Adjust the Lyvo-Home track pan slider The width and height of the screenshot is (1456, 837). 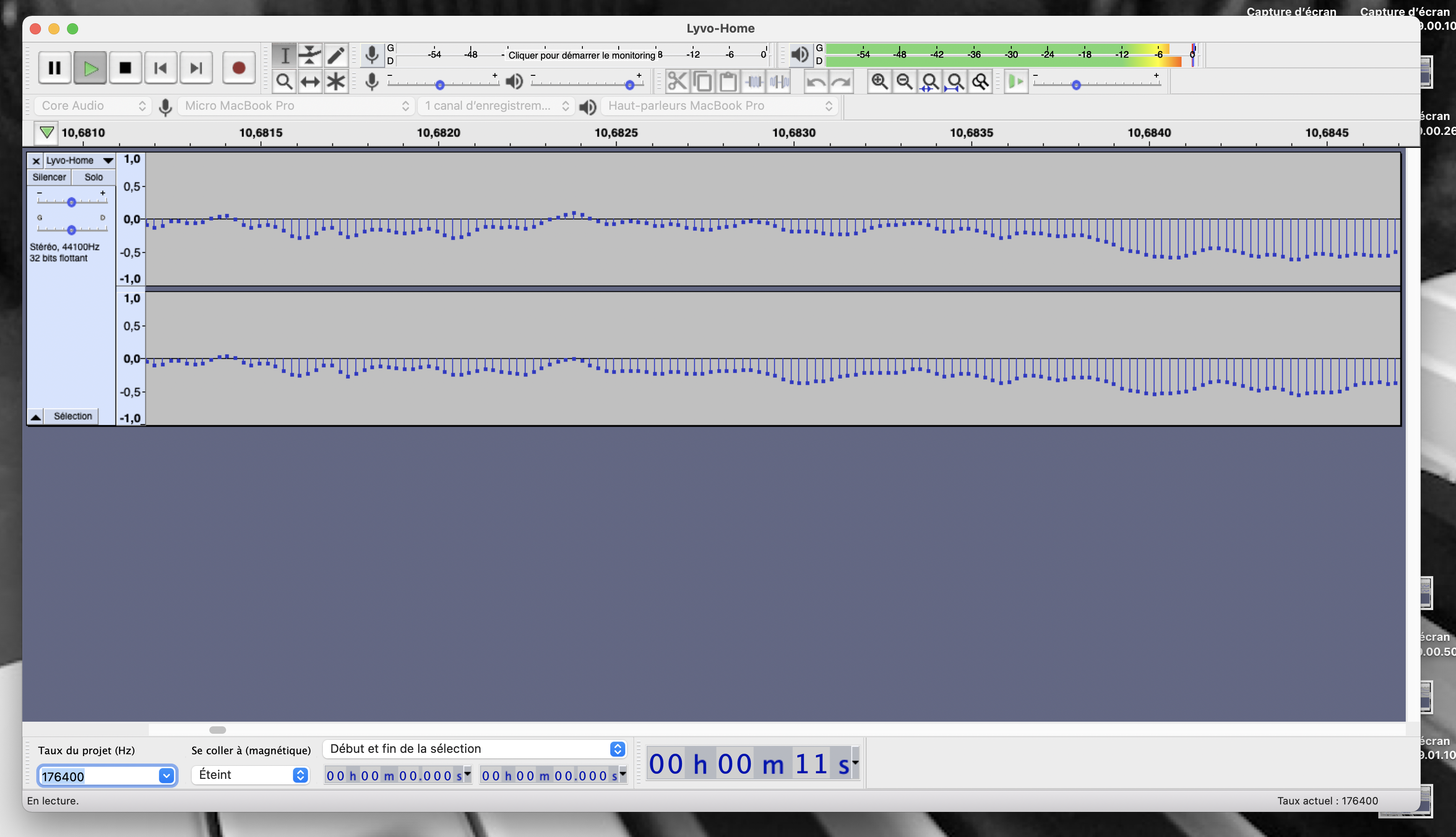[x=71, y=230]
